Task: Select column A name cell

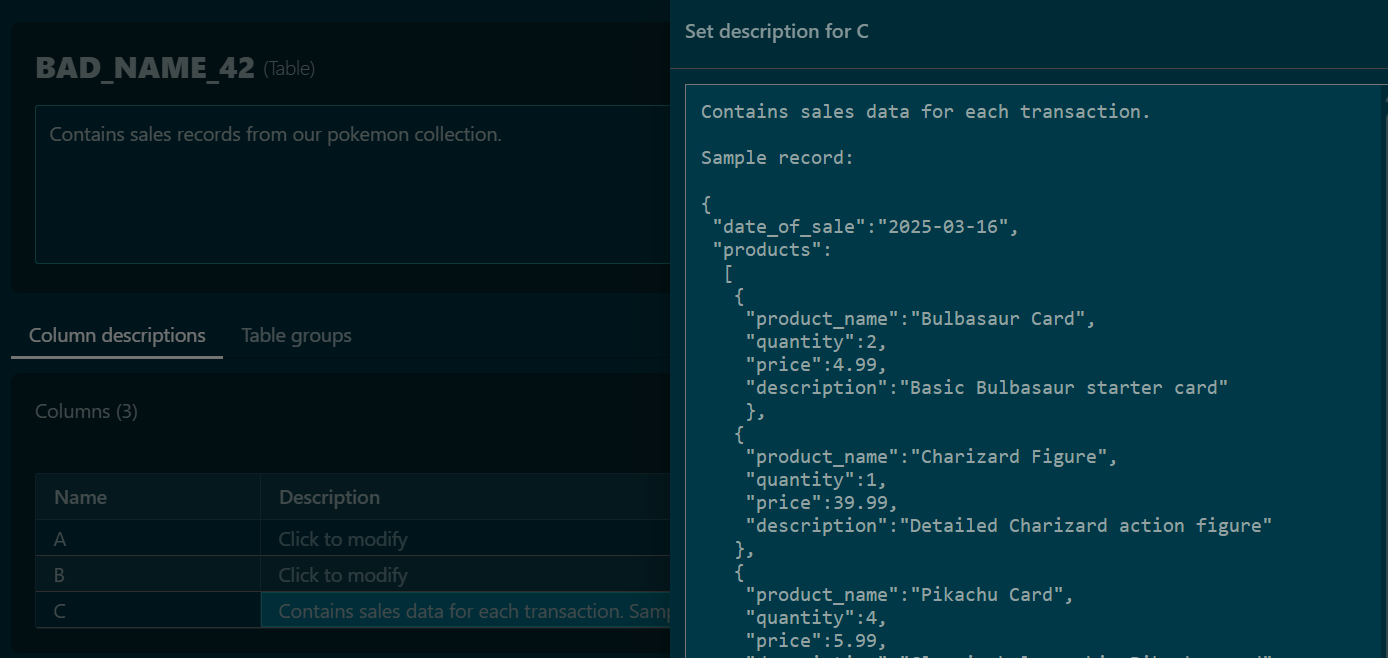Action: click(x=147, y=539)
